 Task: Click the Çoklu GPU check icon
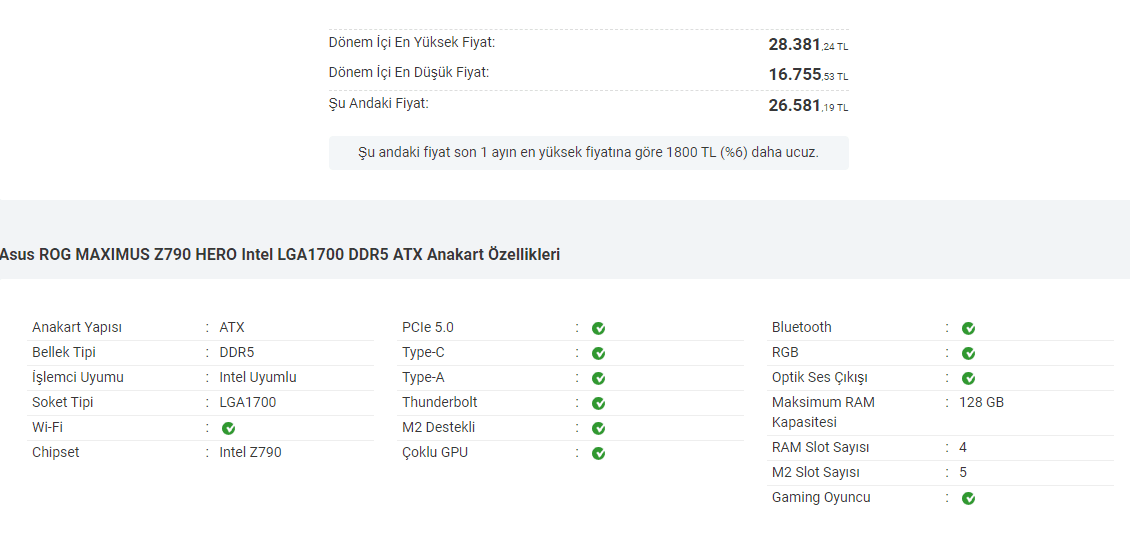coord(598,453)
